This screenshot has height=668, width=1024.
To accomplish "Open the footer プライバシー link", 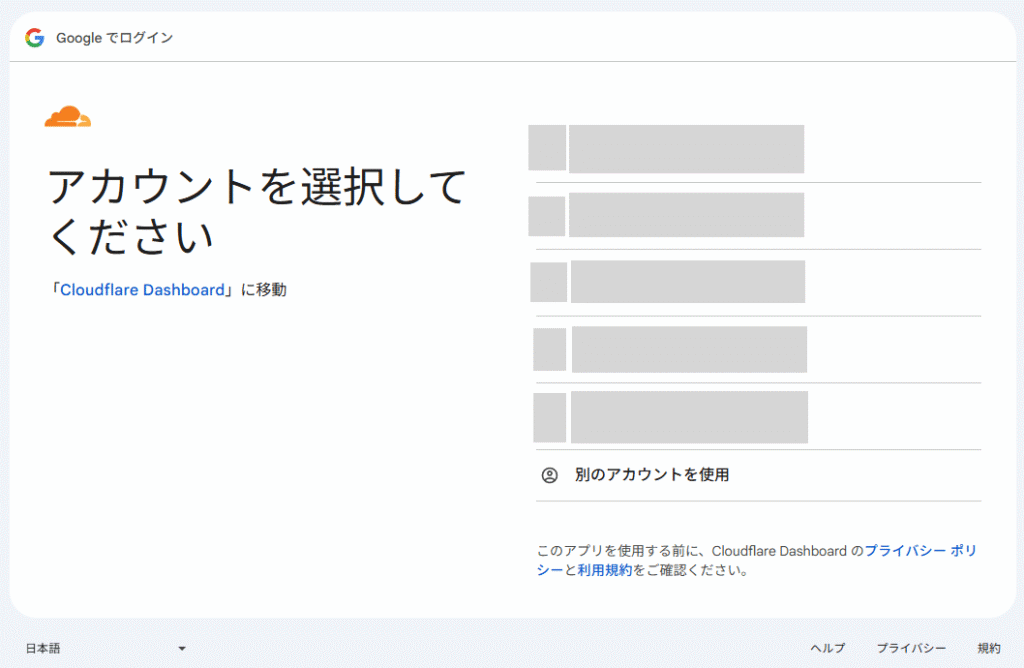I will point(911,648).
